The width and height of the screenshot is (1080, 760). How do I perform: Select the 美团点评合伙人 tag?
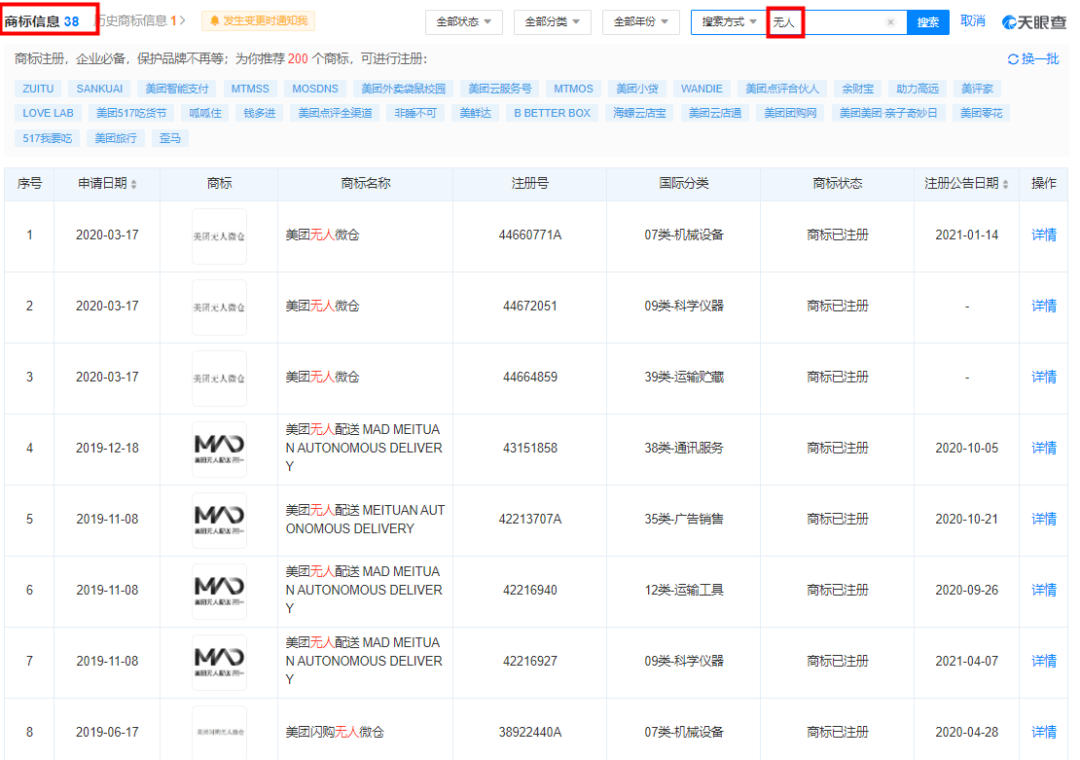point(782,89)
